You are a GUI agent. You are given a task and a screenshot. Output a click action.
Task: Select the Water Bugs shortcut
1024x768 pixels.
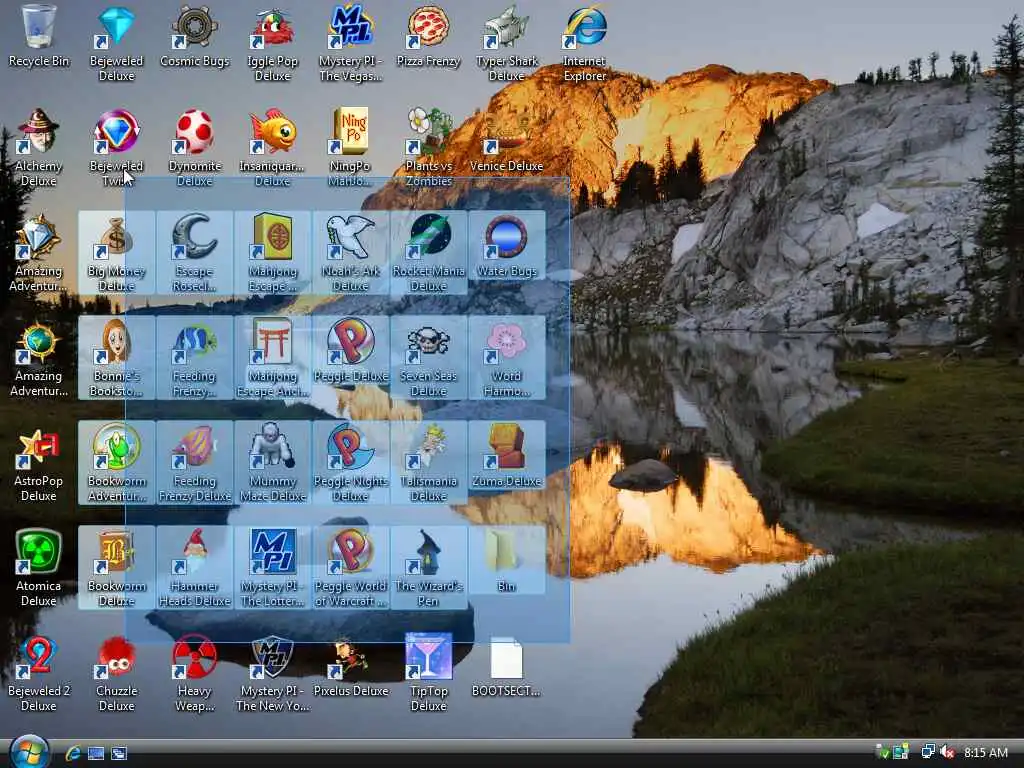(507, 246)
